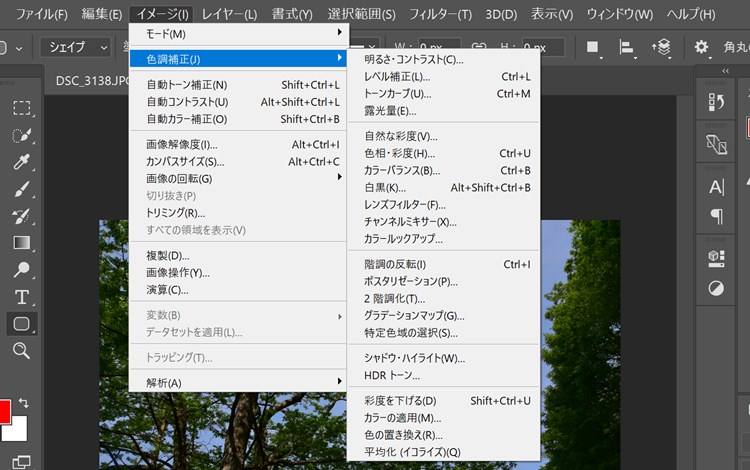Choose レベル補正 from submenu

coord(445,77)
